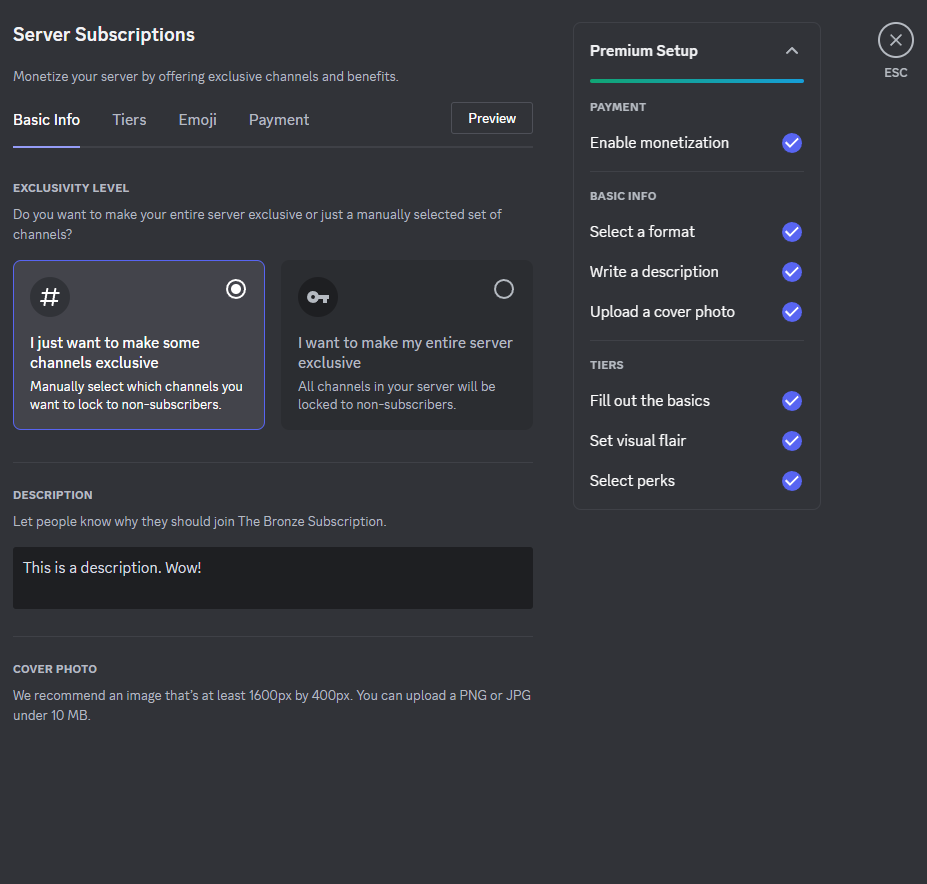Click into the description text field

[272, 578]
